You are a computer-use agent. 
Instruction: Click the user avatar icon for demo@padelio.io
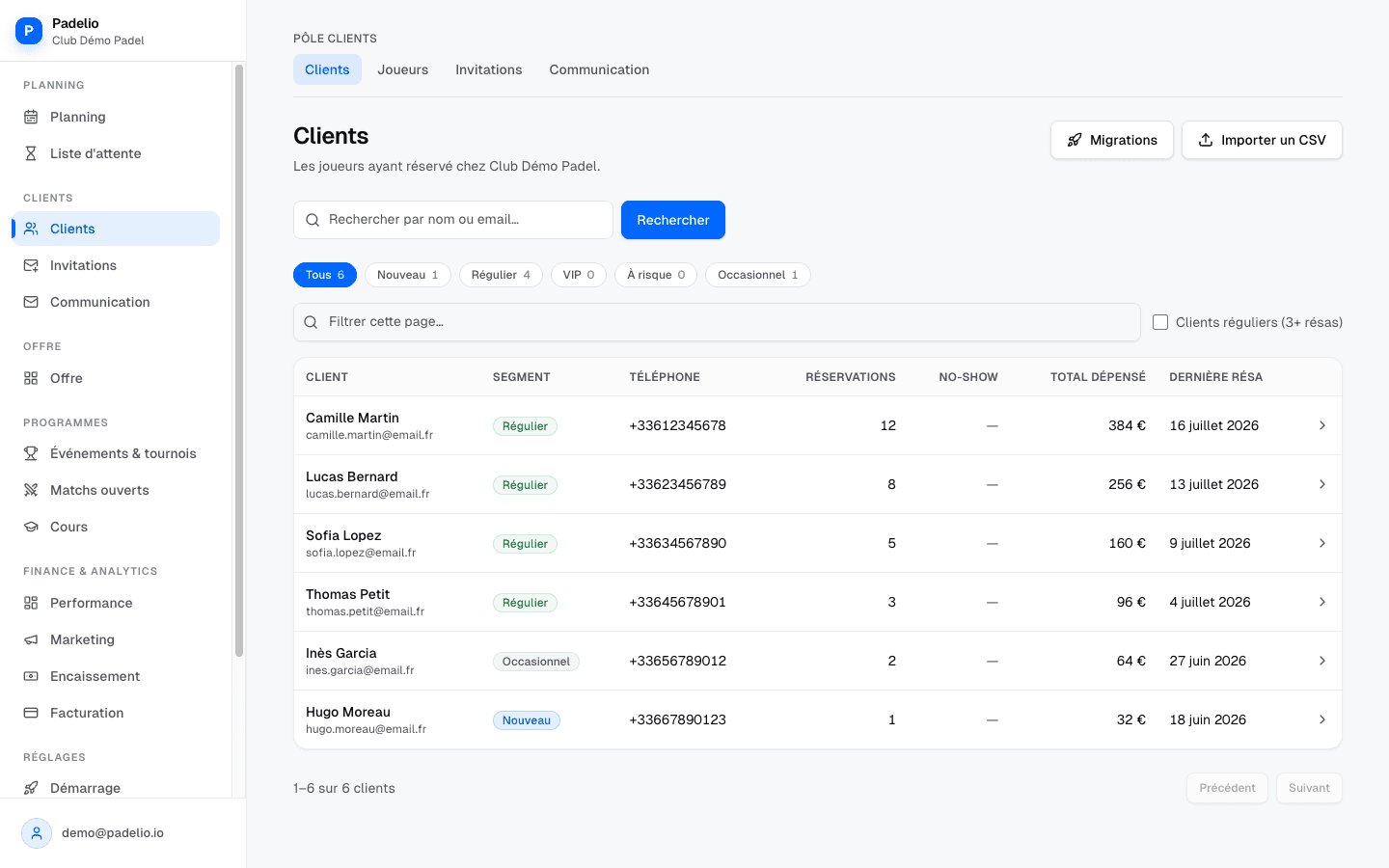click(37, 833)
